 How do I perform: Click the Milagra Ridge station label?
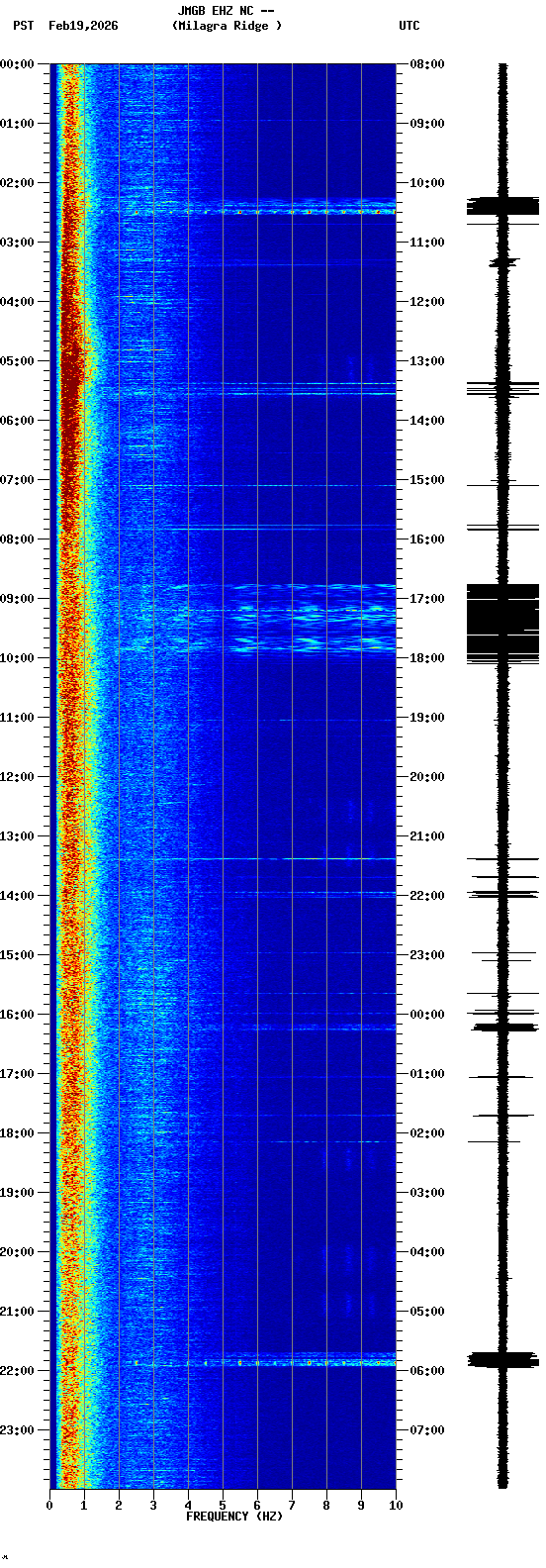pos(227,26)
